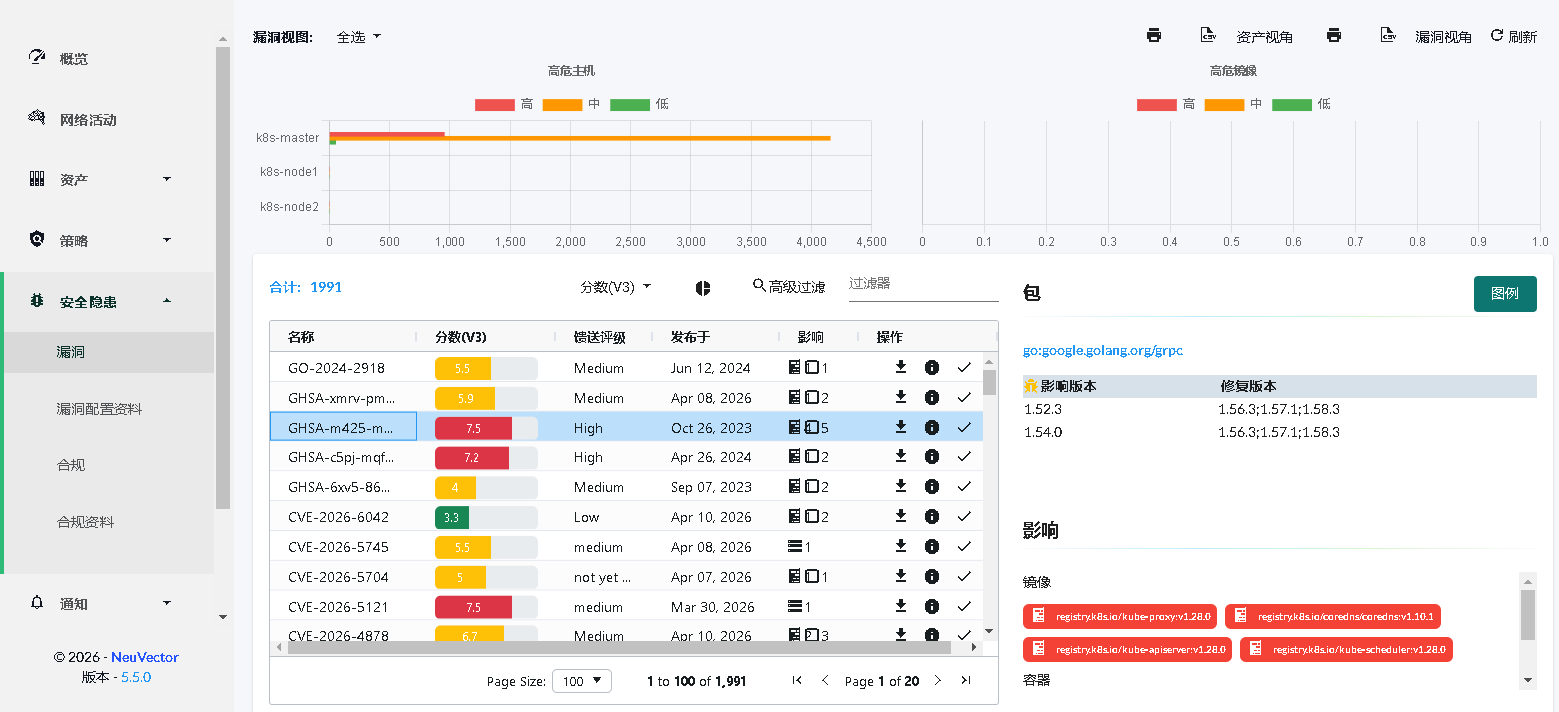Open info icon for GHSA-c5pj-mqf row
1559x712 pixels.
tap(932, 457)
